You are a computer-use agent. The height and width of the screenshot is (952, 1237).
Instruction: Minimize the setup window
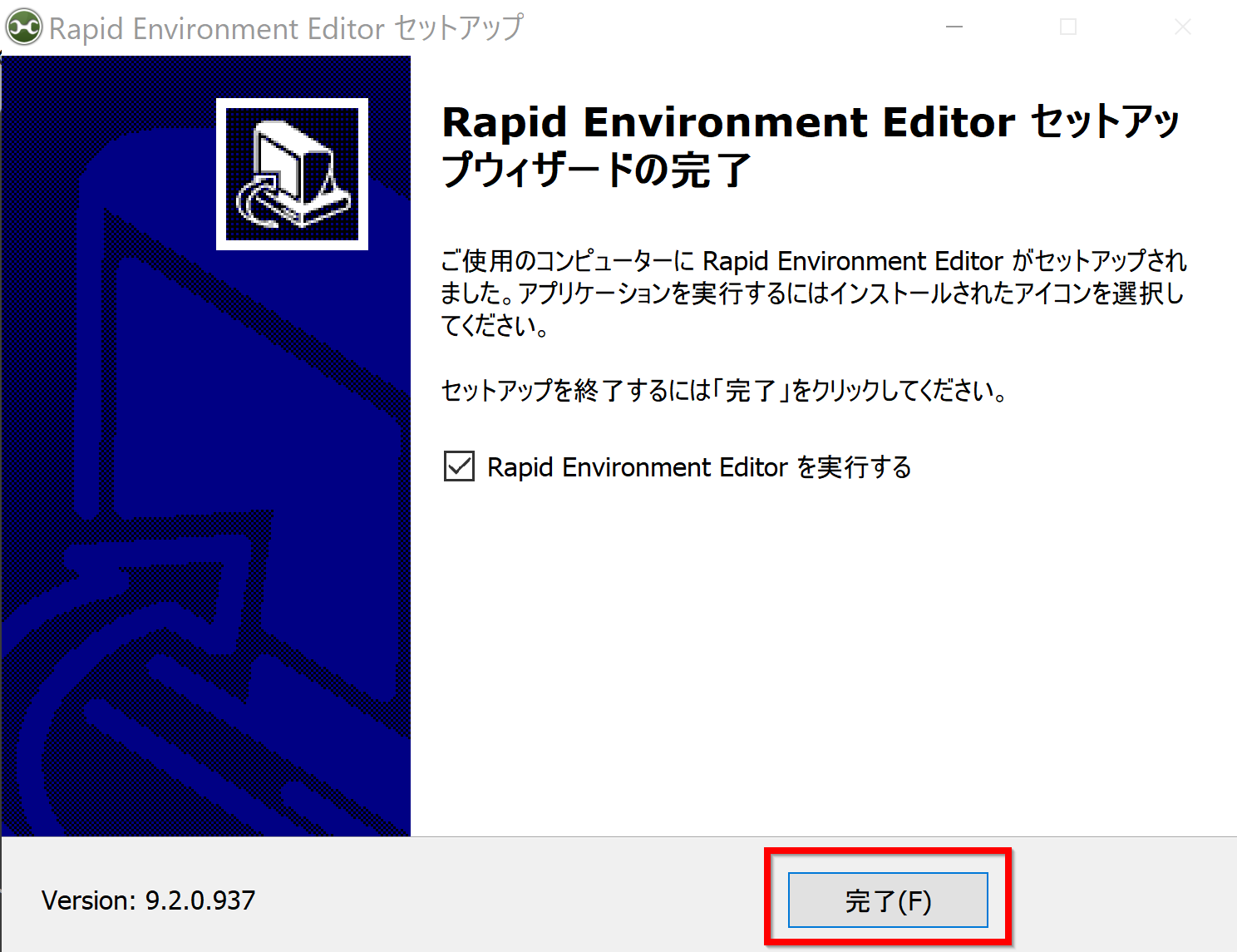click(954, 27)
